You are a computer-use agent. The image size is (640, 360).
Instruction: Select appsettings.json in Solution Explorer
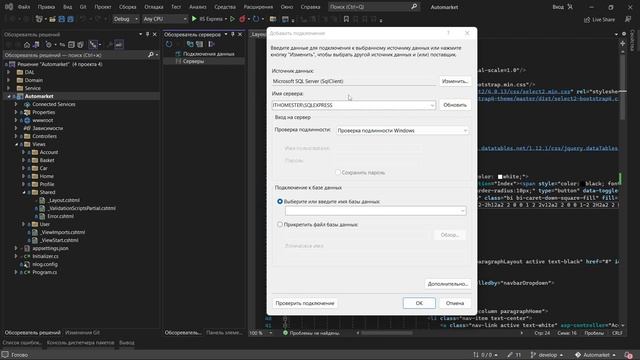(50, 248)
